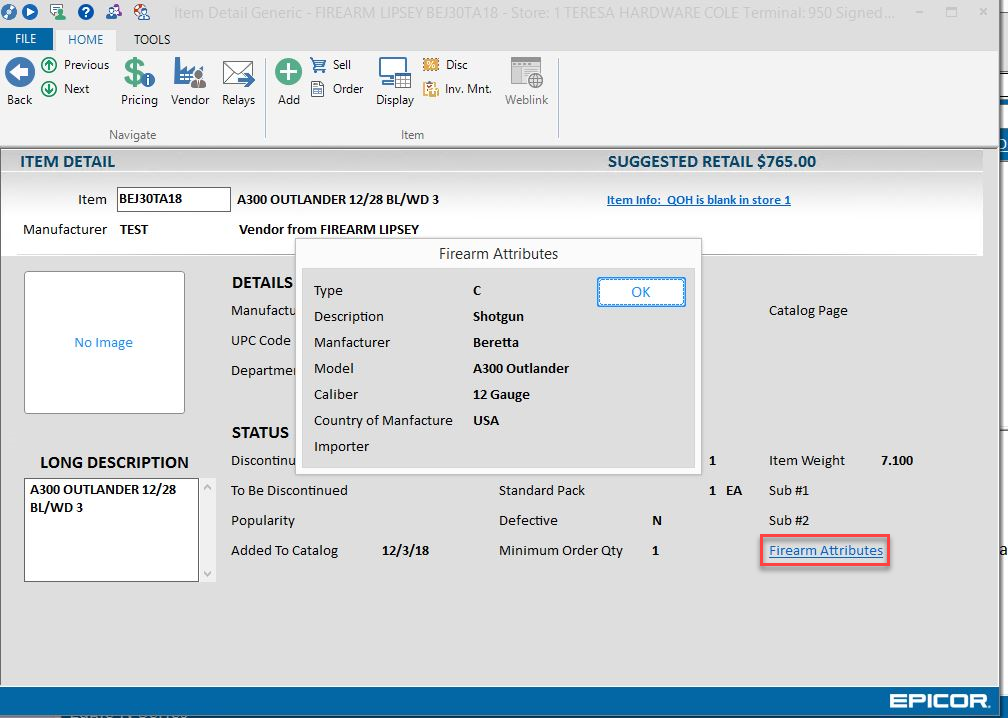The image size is (1008, 718).
Task: Click the No Image thumbnail placeholder
Action: pyautogui.click(x=104, y=342)
